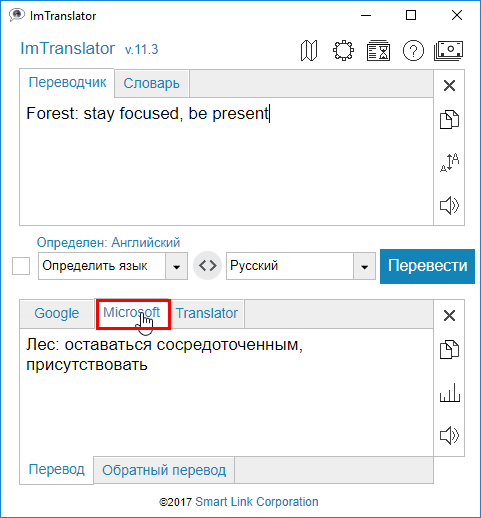The width and height of the screenshot is (481, 518).
Task: Maximize the ImTranslator window
Action: click(x=411, y=15)
